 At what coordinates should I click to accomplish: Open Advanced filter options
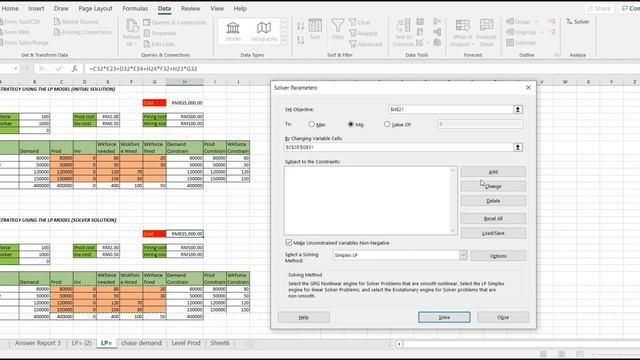point(353,44)
